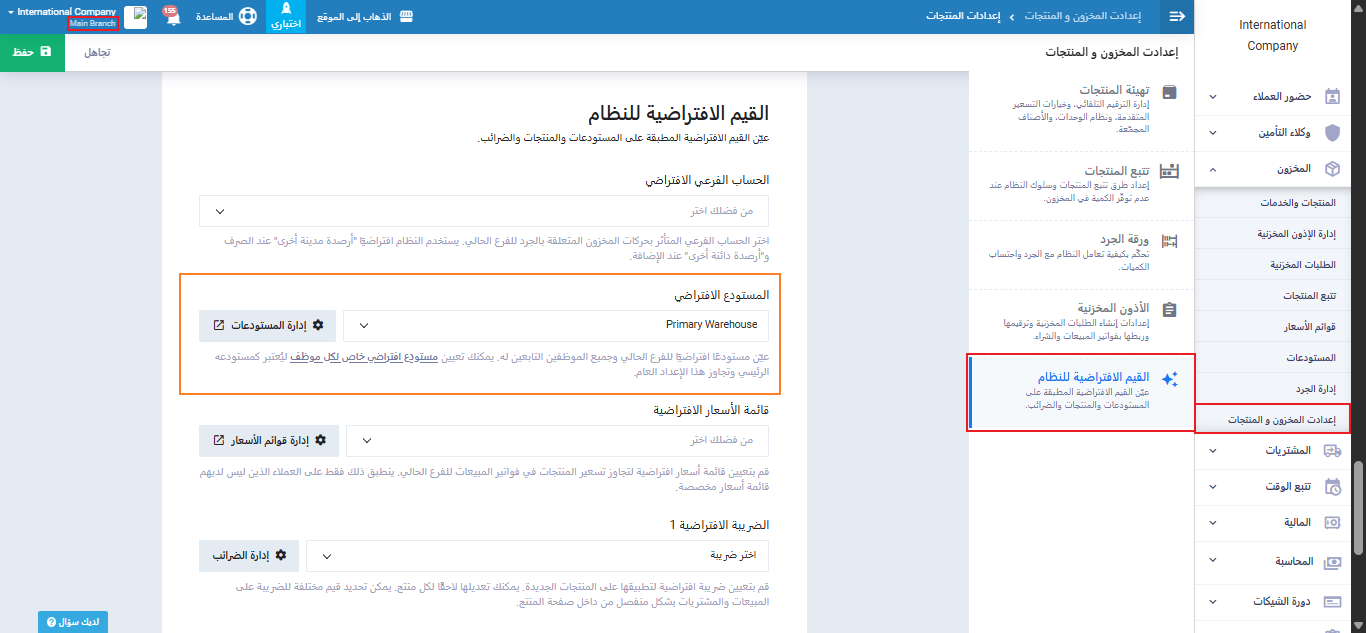Click the لديك سؤال help button

pos(73,622)
